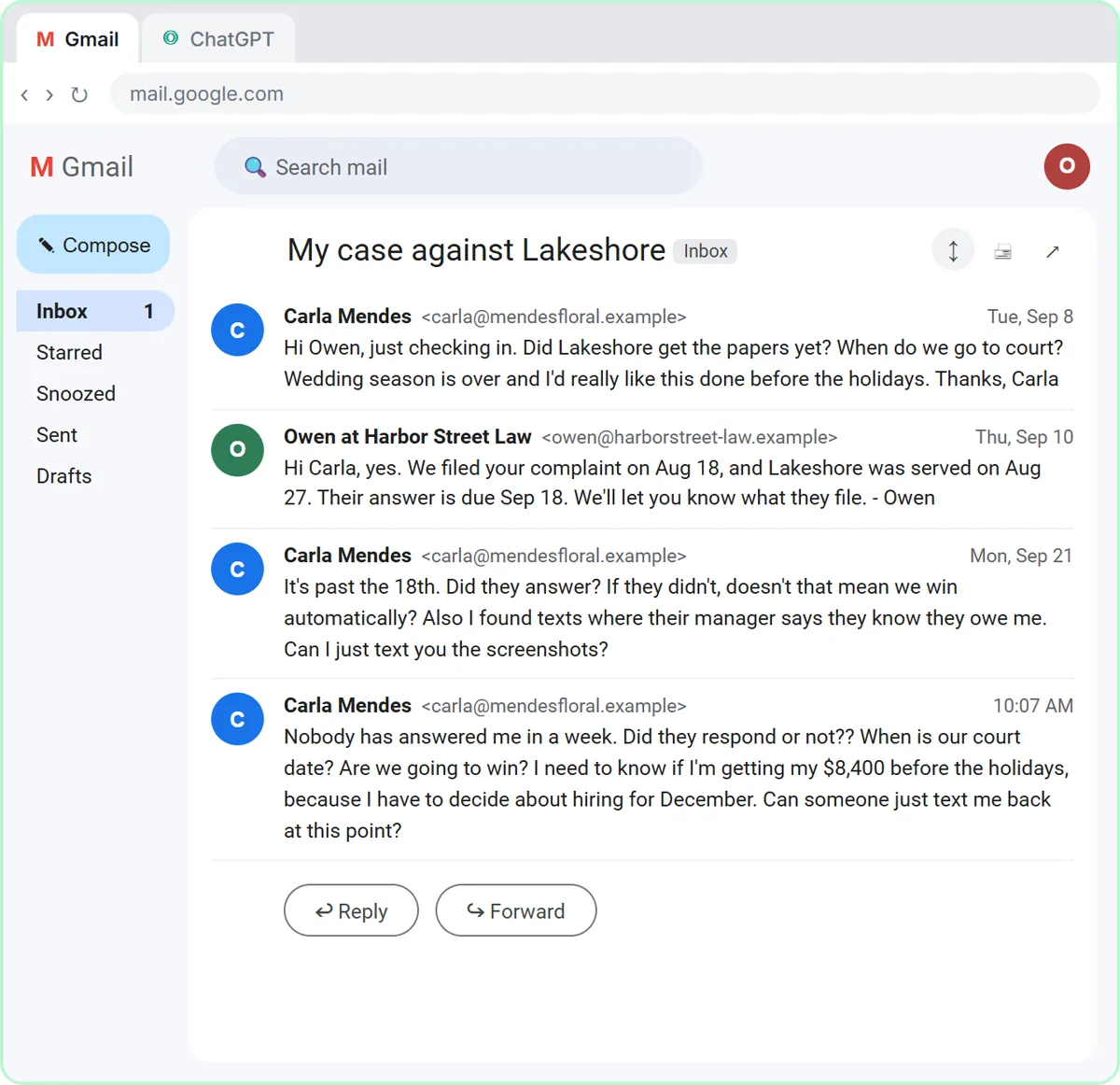Screen dimensions: 1120x1085
Task: Click the address bar showing mail.google.com
Action: [605, 94]
